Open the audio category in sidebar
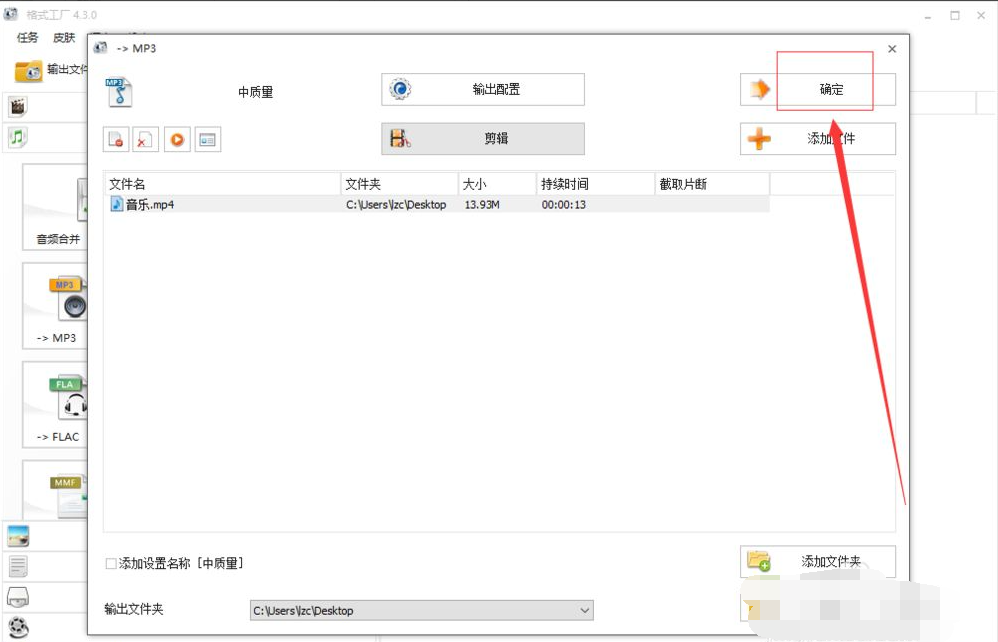998x642 pixels. [x=18, y=137]
